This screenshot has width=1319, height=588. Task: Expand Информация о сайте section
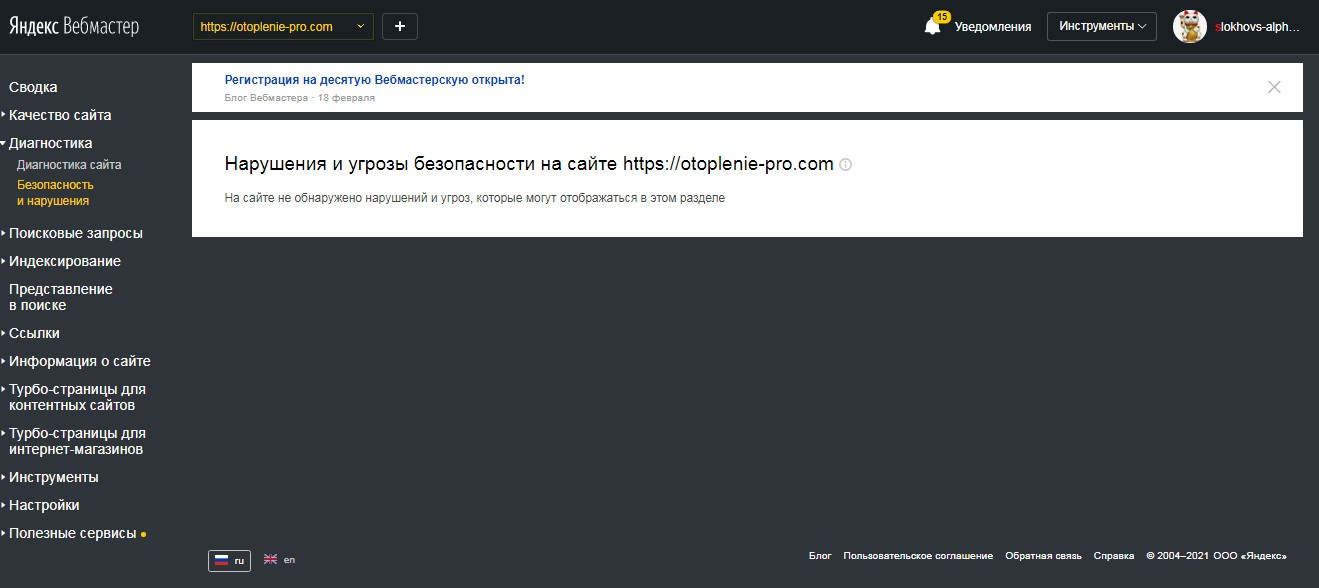click(x=80, y=361)
